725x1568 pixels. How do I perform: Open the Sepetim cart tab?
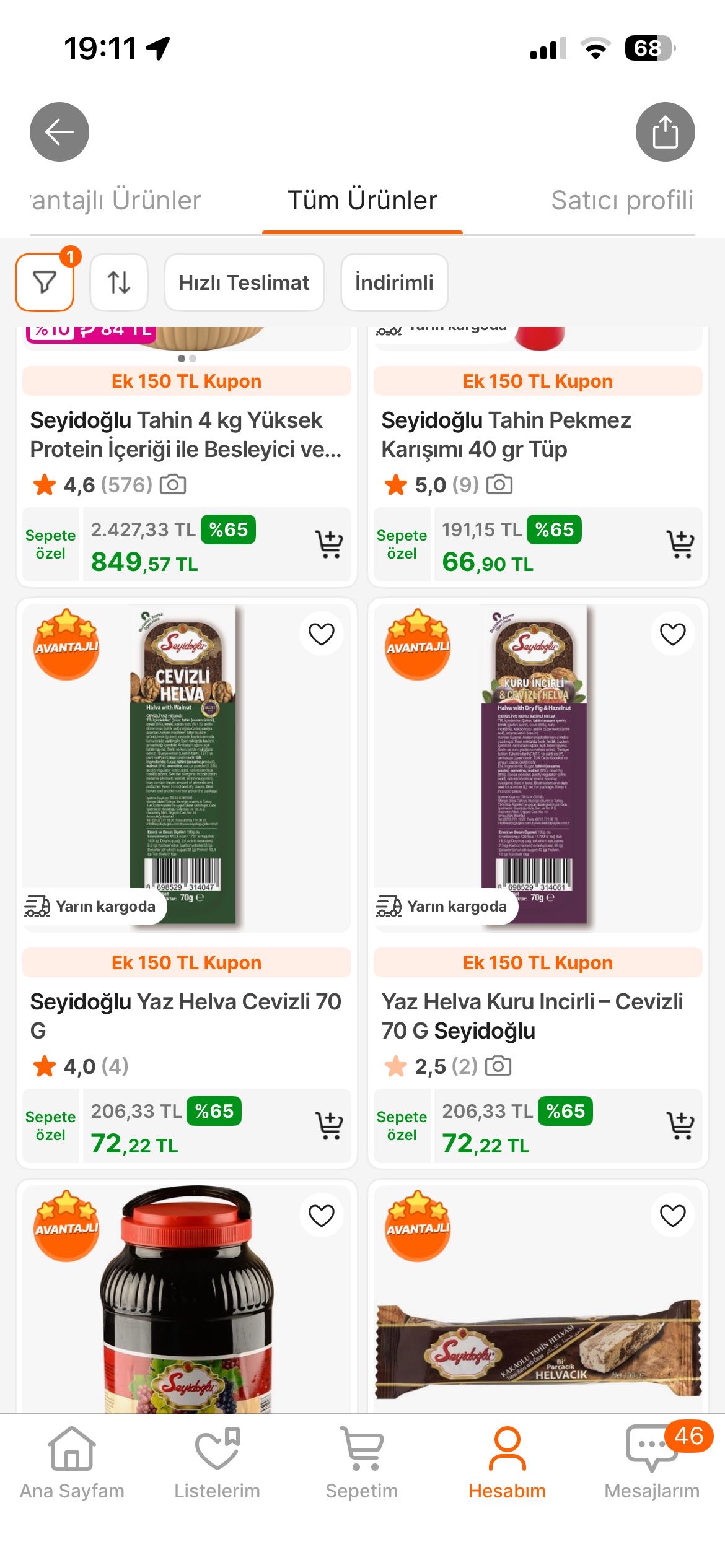[x=362, y=1463]
